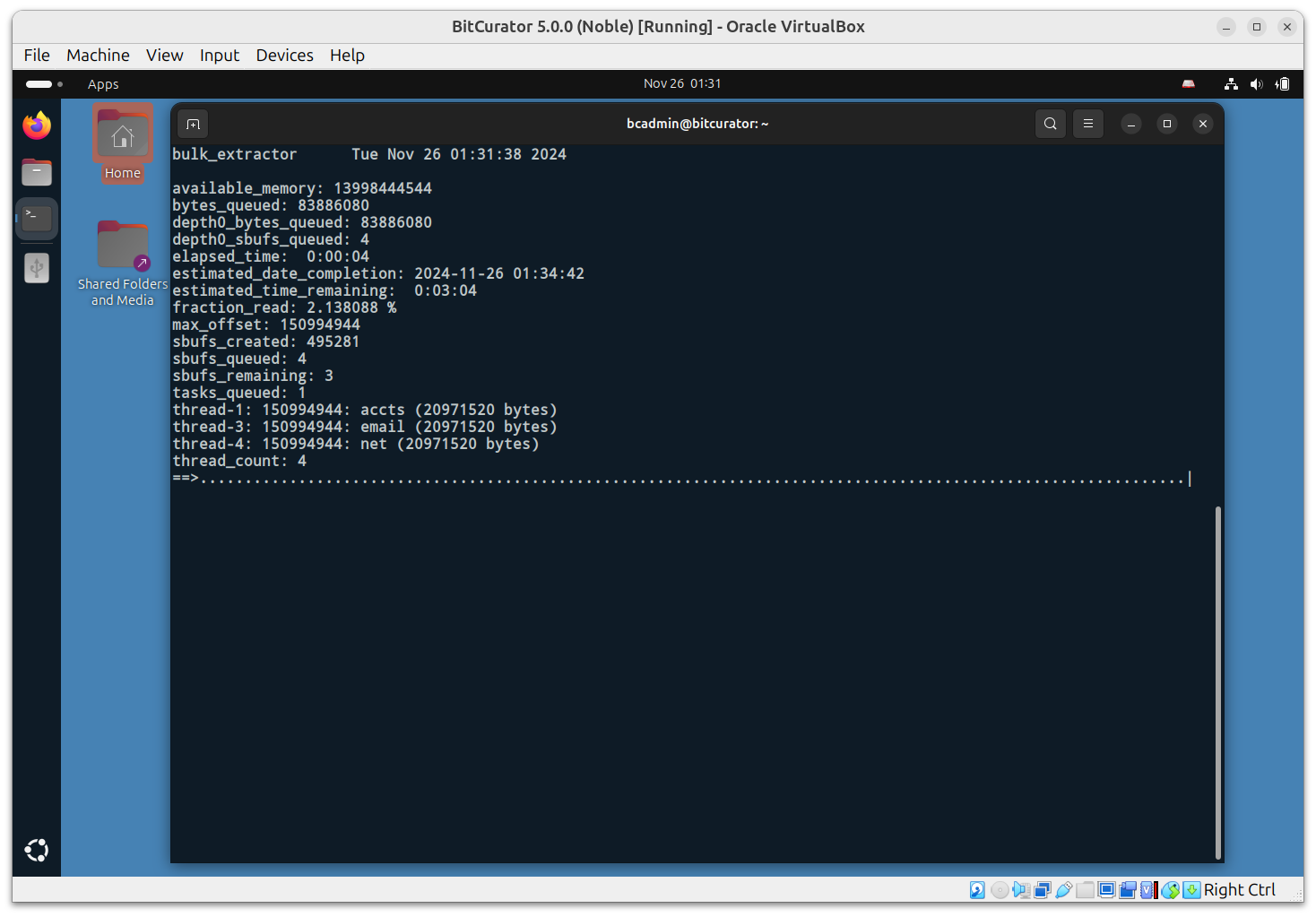Maximize the VirtualBox window
This screenshot has height=917, width=1316.
[x=1257, y=27]
